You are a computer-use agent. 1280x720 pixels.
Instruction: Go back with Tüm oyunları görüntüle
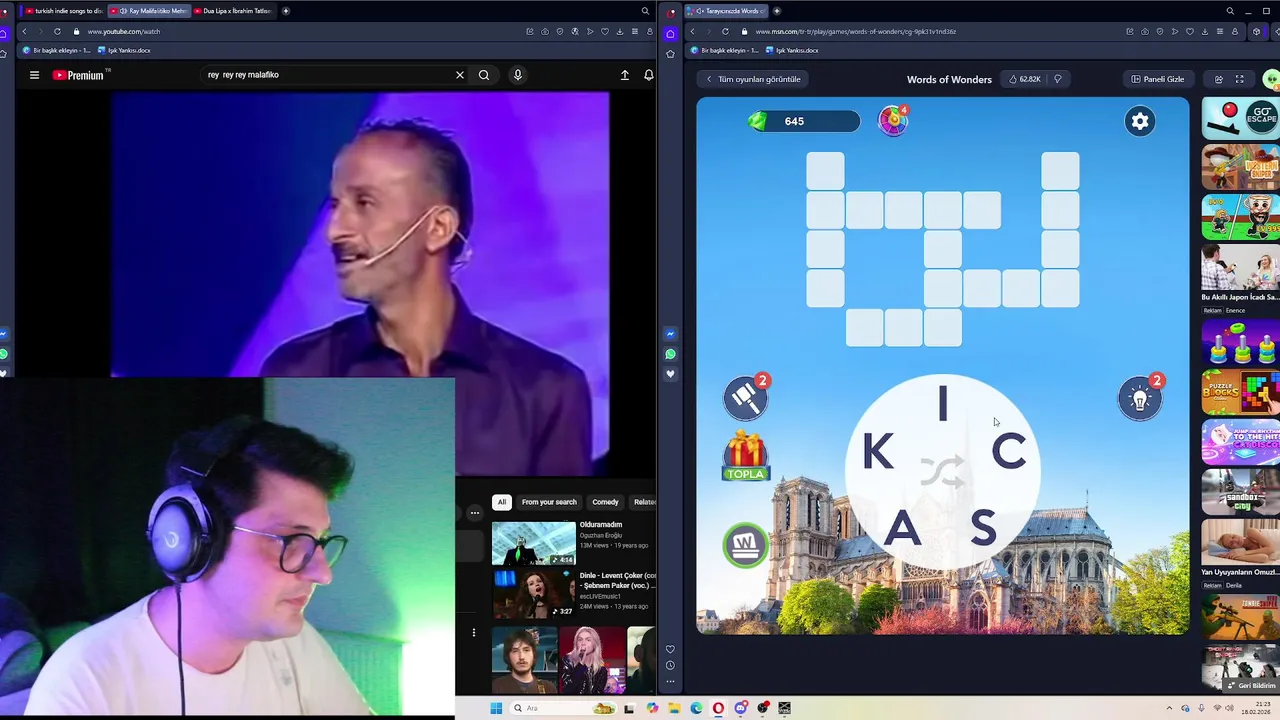coord(753,79)
